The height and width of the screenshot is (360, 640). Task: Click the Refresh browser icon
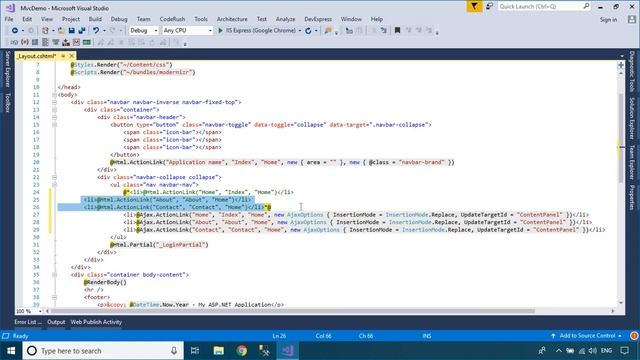coord(308,31)
